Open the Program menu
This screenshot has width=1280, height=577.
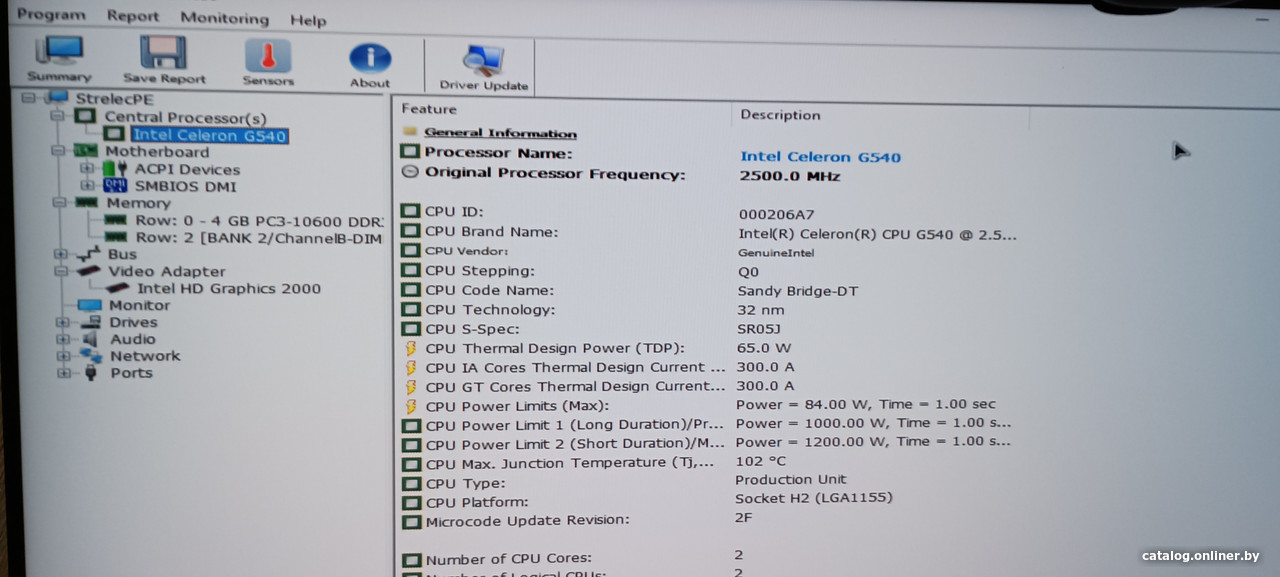point(51,15)
